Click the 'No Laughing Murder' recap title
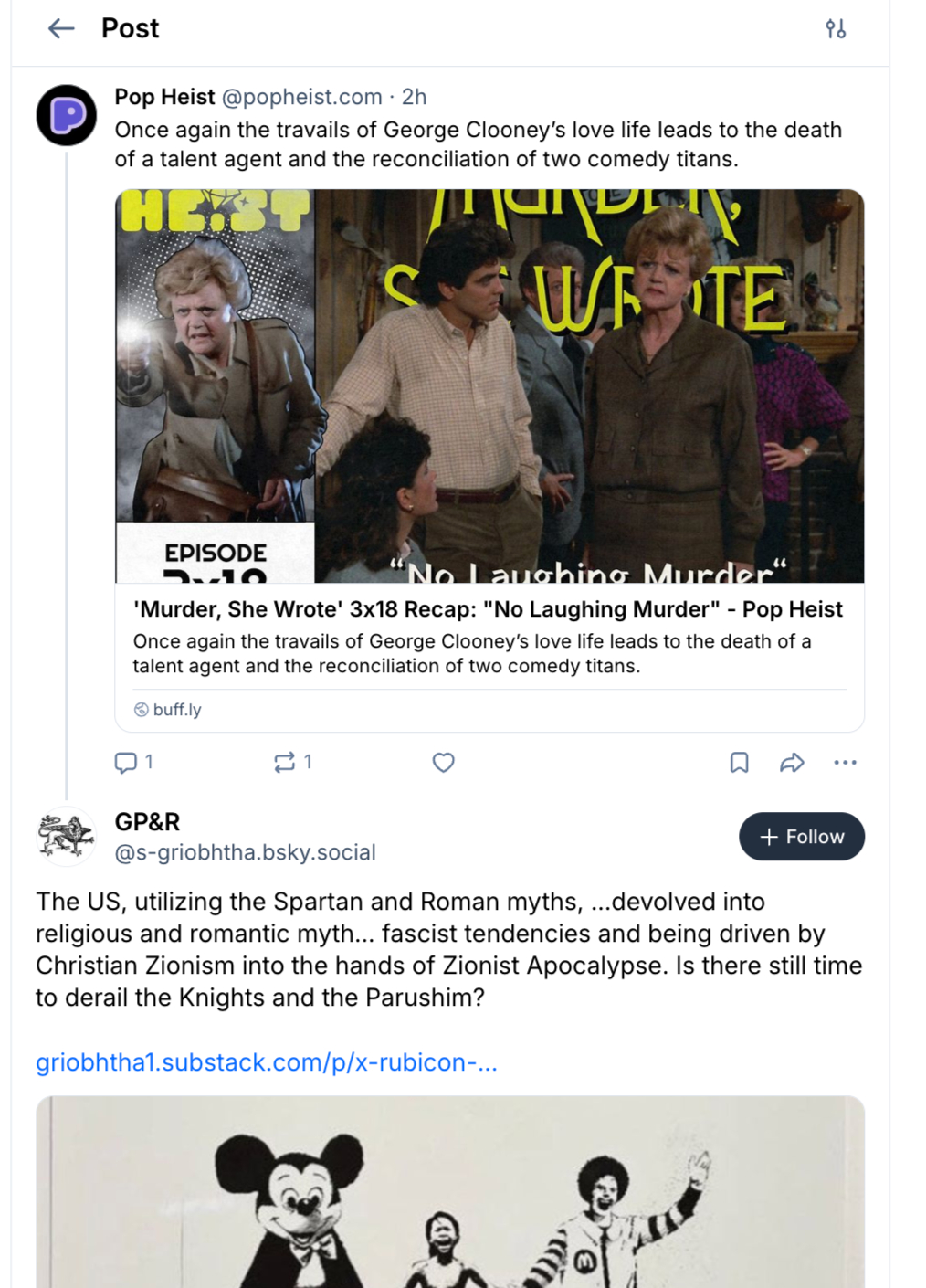This screenshot has height=1288, width=926. [x=488, y=609]
